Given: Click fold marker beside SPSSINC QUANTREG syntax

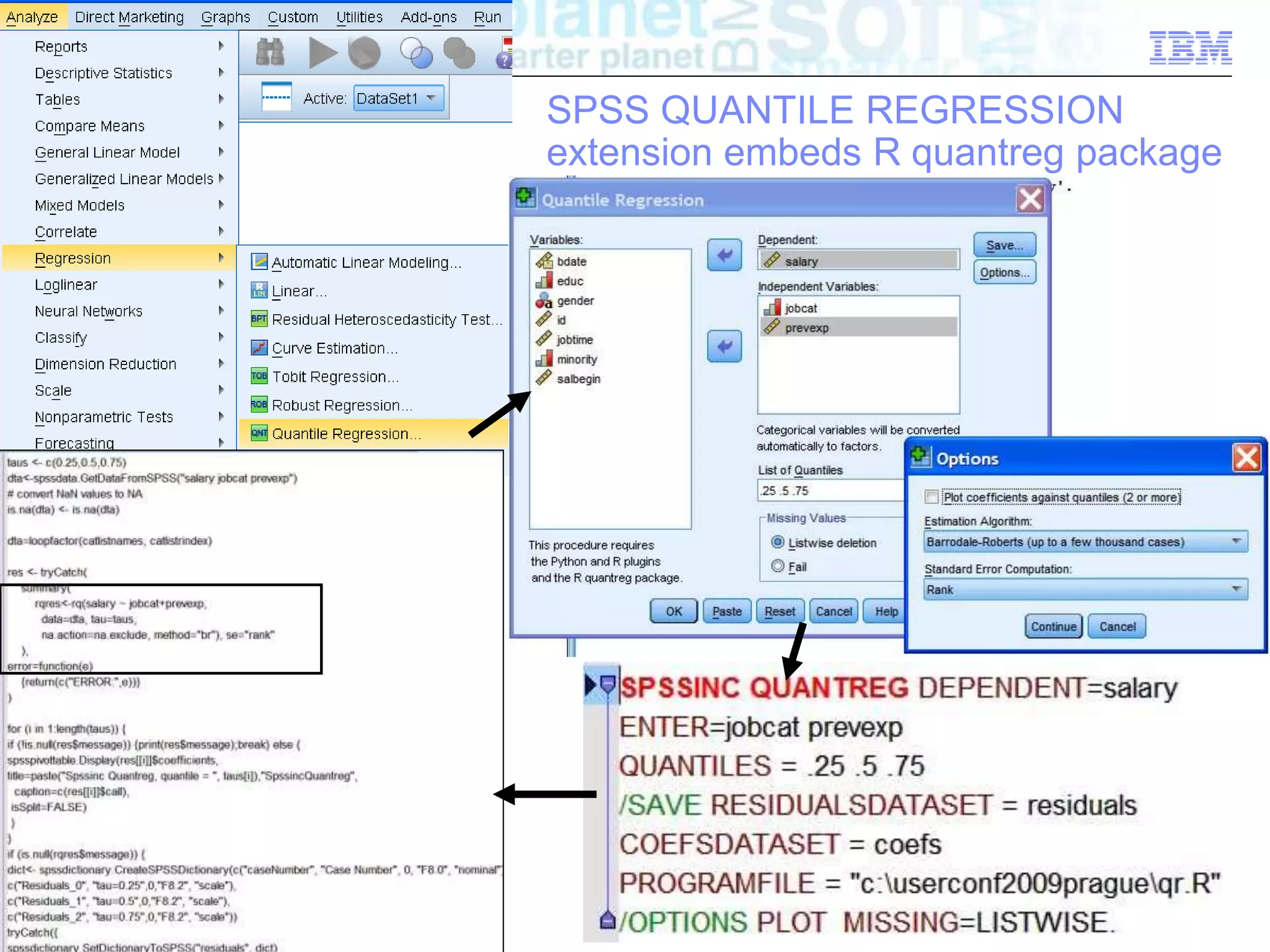Looking at the screenshot, I should (x=608, y=685).
